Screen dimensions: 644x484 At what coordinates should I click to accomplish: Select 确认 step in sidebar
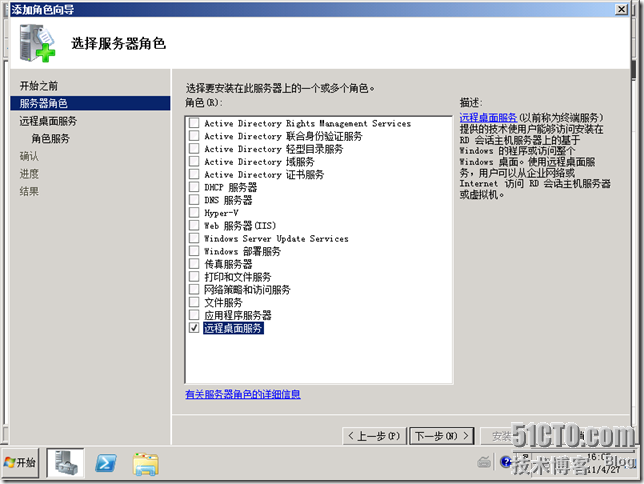coord(29,156)
